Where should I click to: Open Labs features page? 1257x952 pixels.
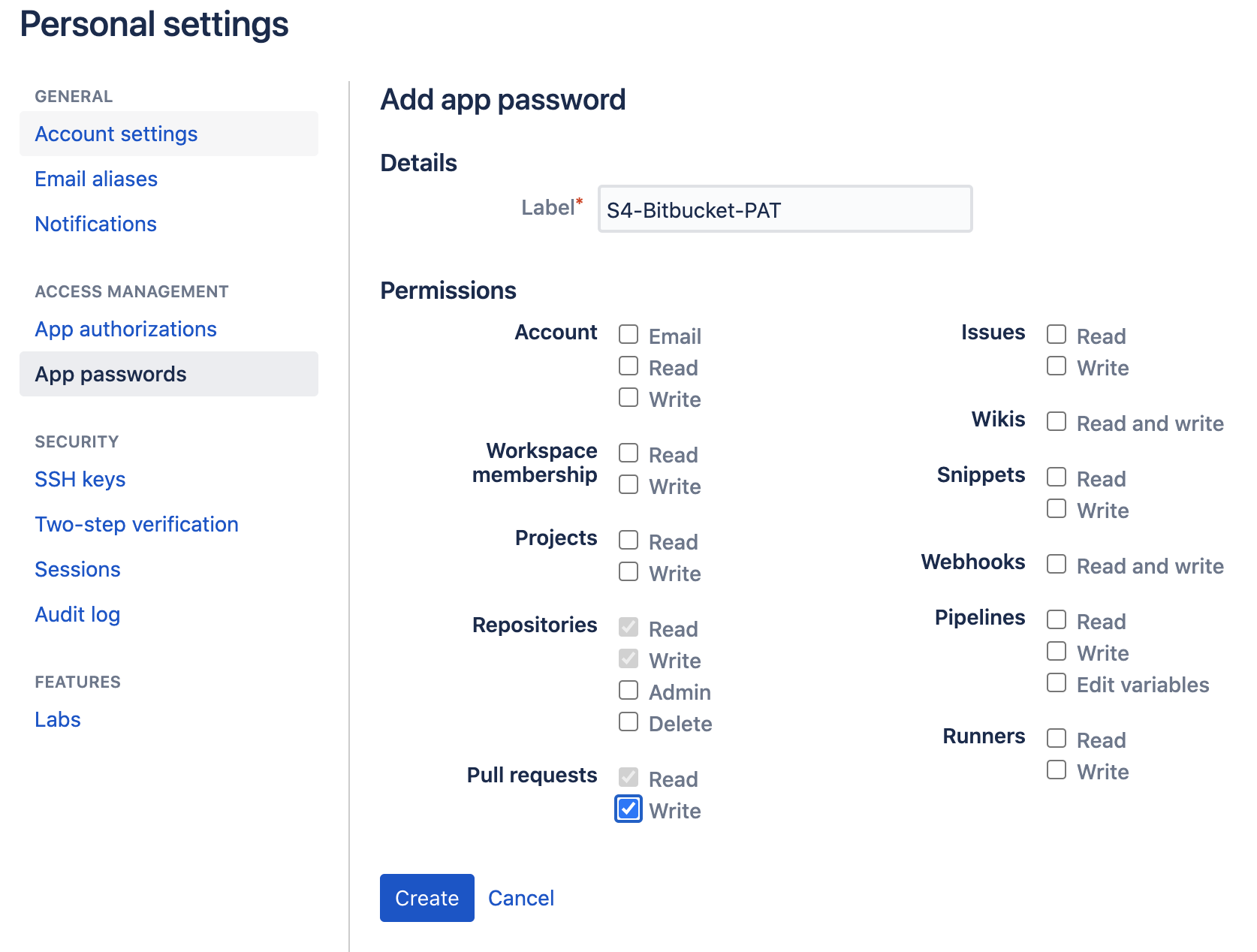click(58, 719)
